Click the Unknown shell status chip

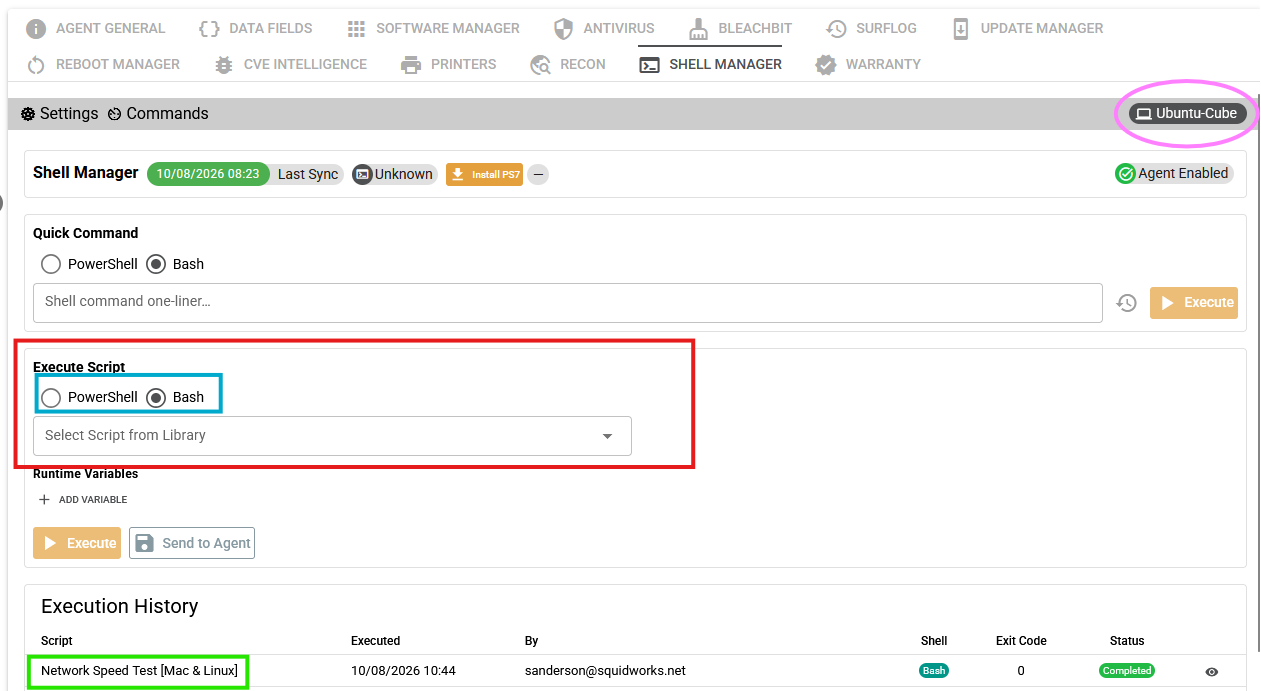[x=394, y=174]
